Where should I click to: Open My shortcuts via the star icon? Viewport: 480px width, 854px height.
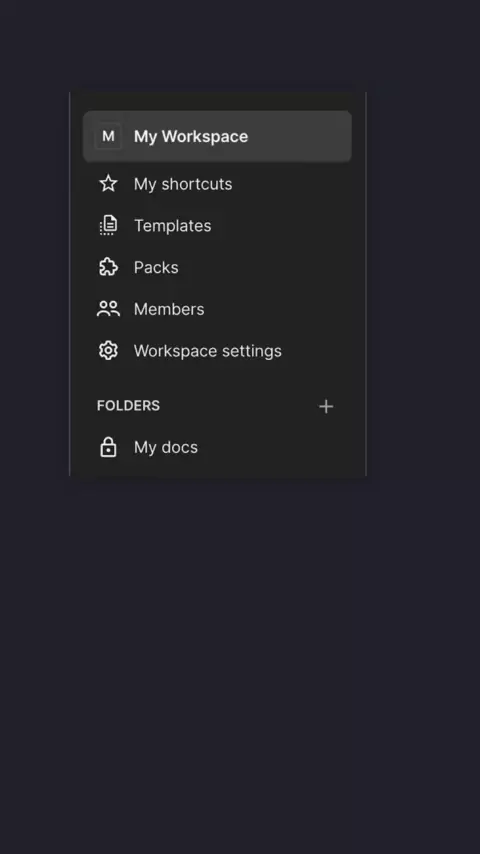coord(108,184)
